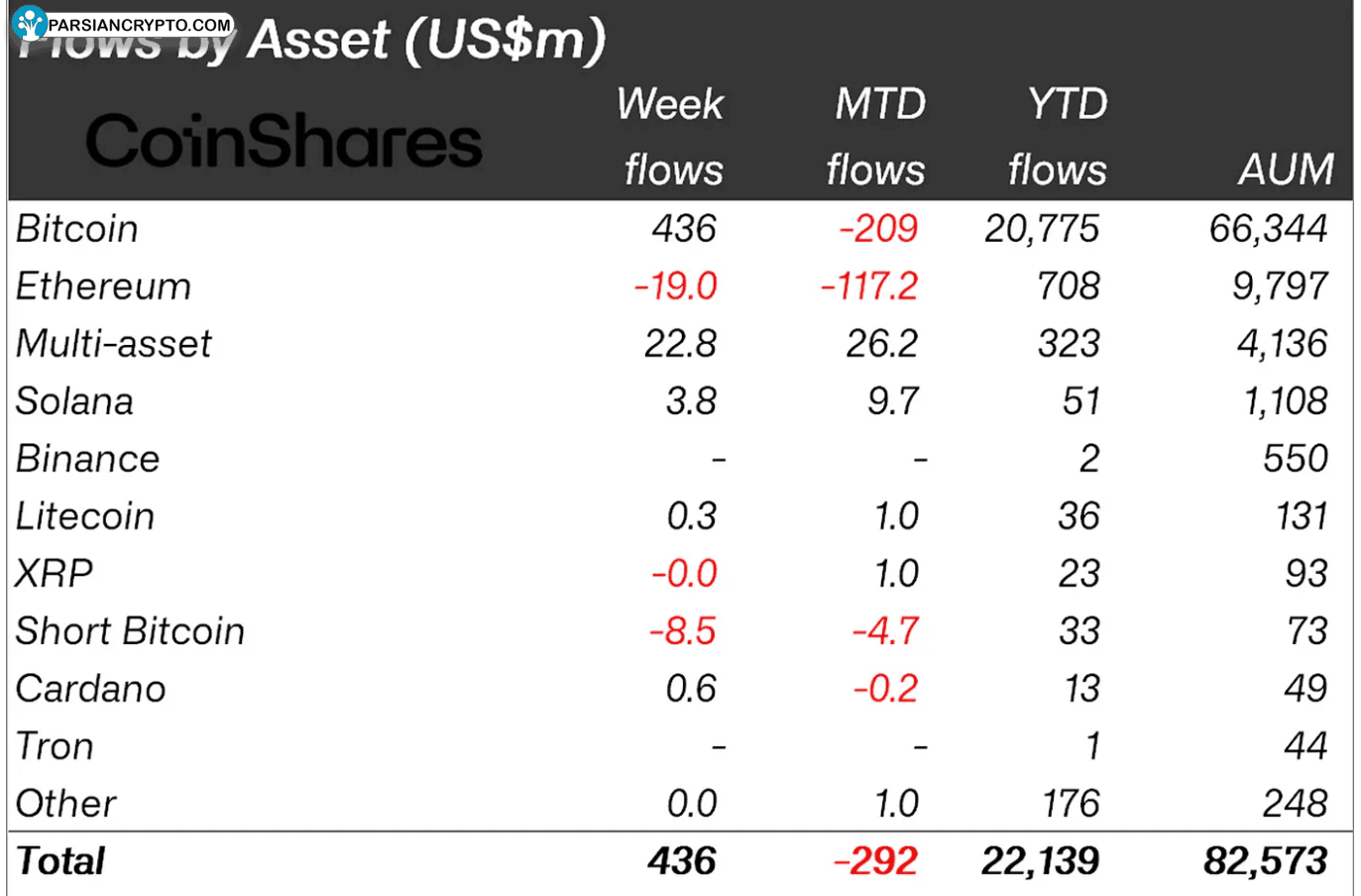Select the MTD flows column header
This screenshot has width=1361, height=896.
[876, 137]
